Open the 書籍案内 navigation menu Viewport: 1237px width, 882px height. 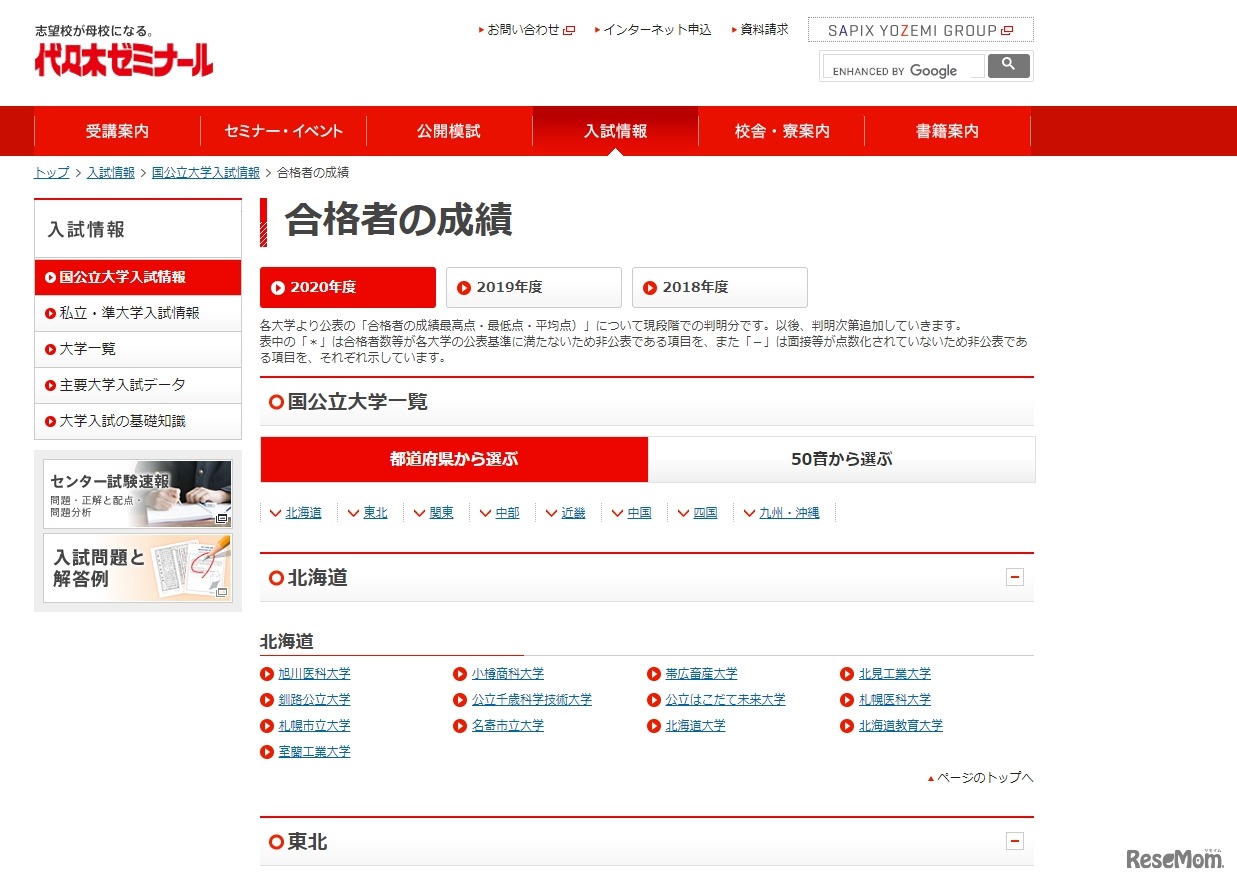(x=945, y=130)
